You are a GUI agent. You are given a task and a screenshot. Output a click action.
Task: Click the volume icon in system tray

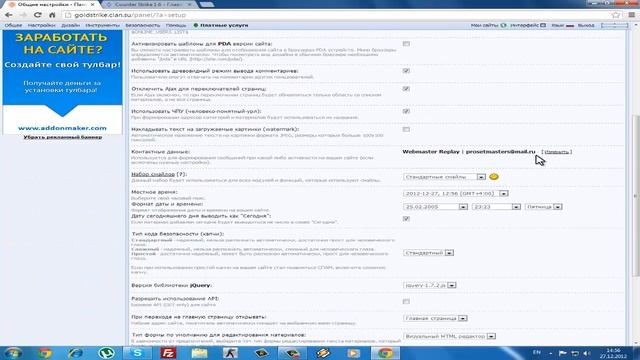tap(587, 353)
